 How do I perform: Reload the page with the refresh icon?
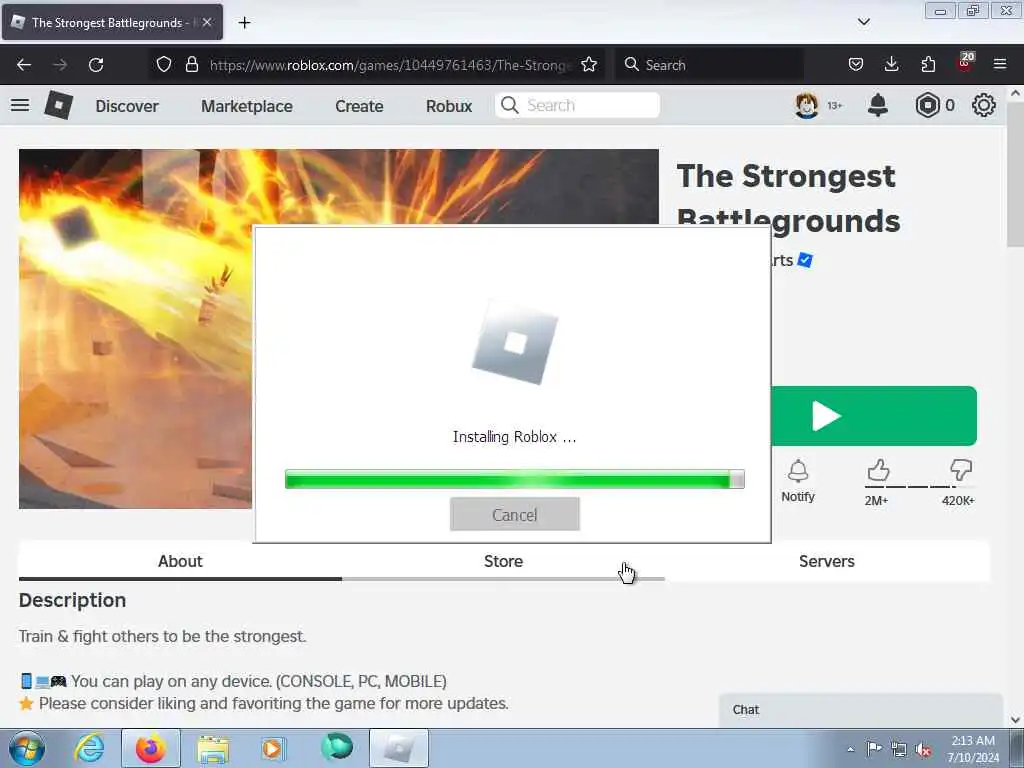click(96, 65)
